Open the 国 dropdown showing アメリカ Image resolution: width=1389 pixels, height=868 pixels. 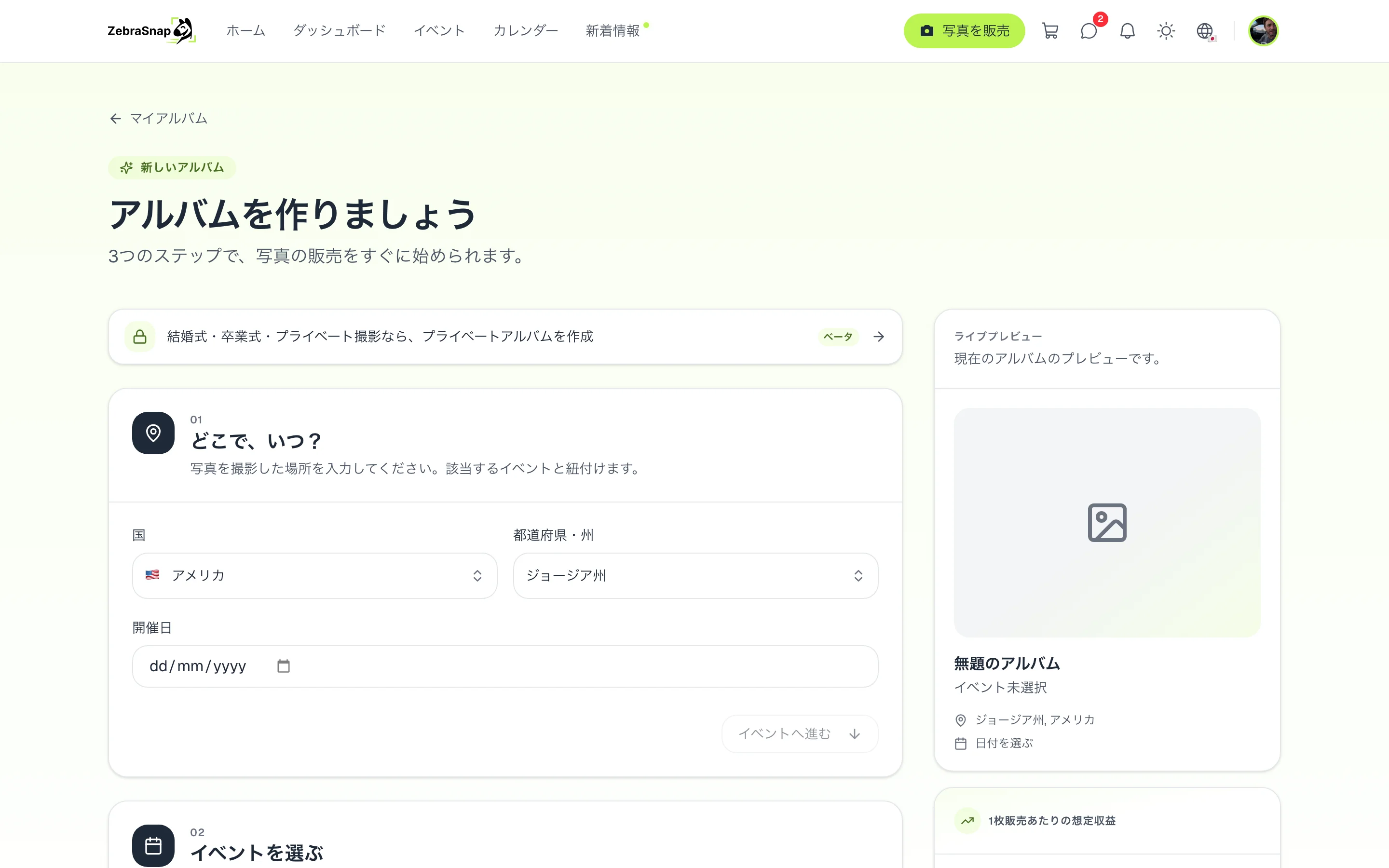[314, 576]
